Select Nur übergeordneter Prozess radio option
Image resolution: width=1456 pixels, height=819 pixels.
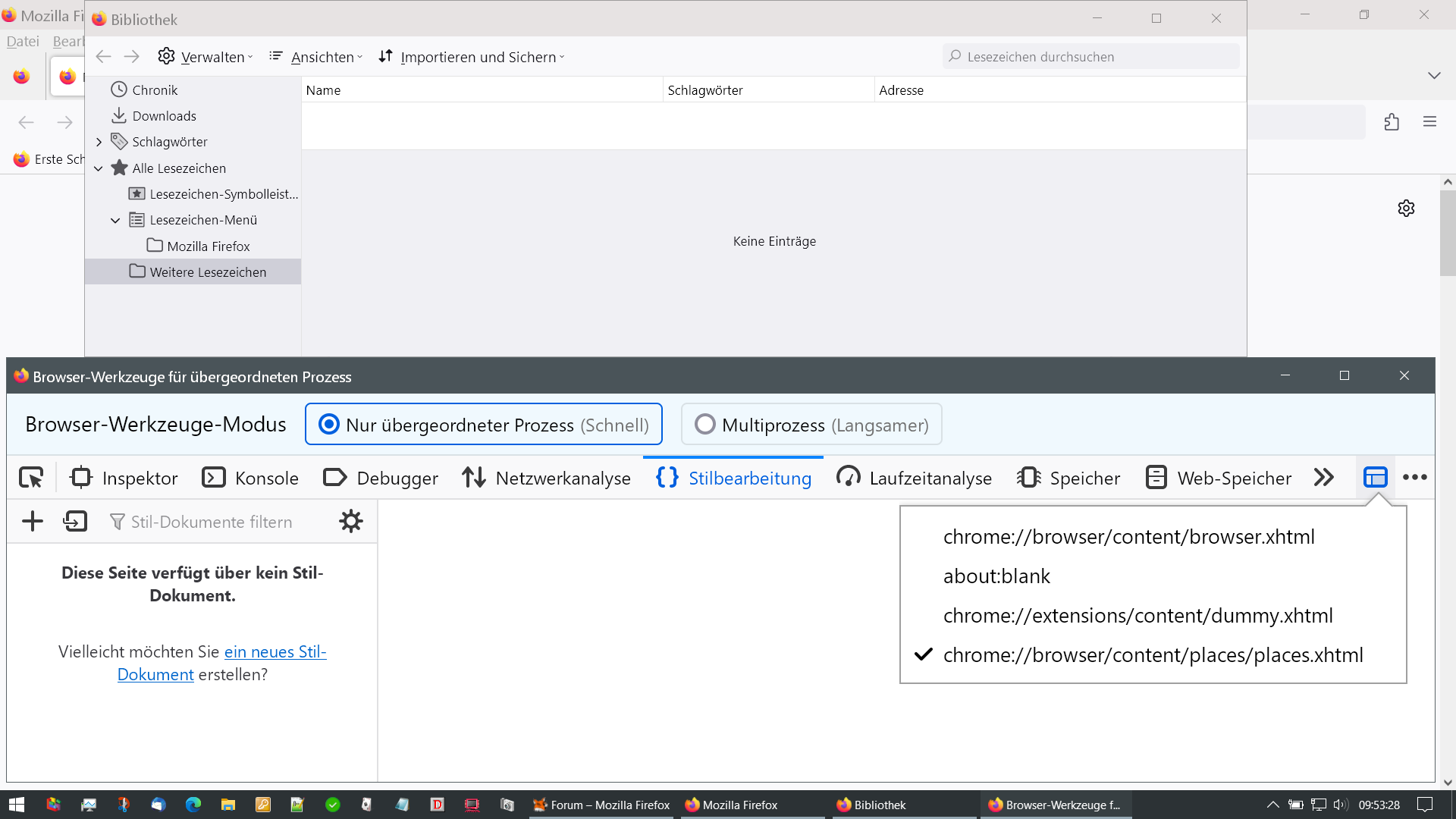coord(329,425)
